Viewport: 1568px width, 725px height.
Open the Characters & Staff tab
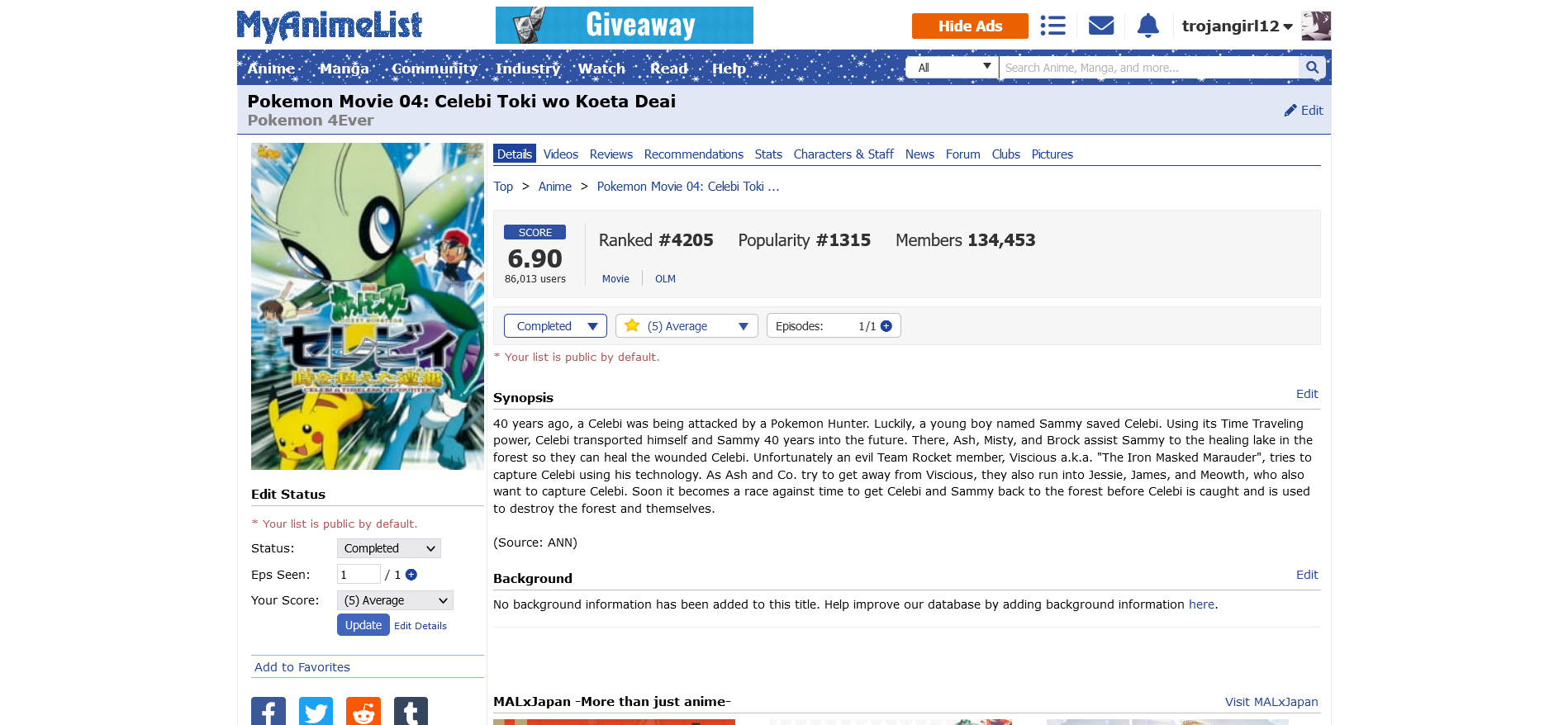tap(843, 154)
